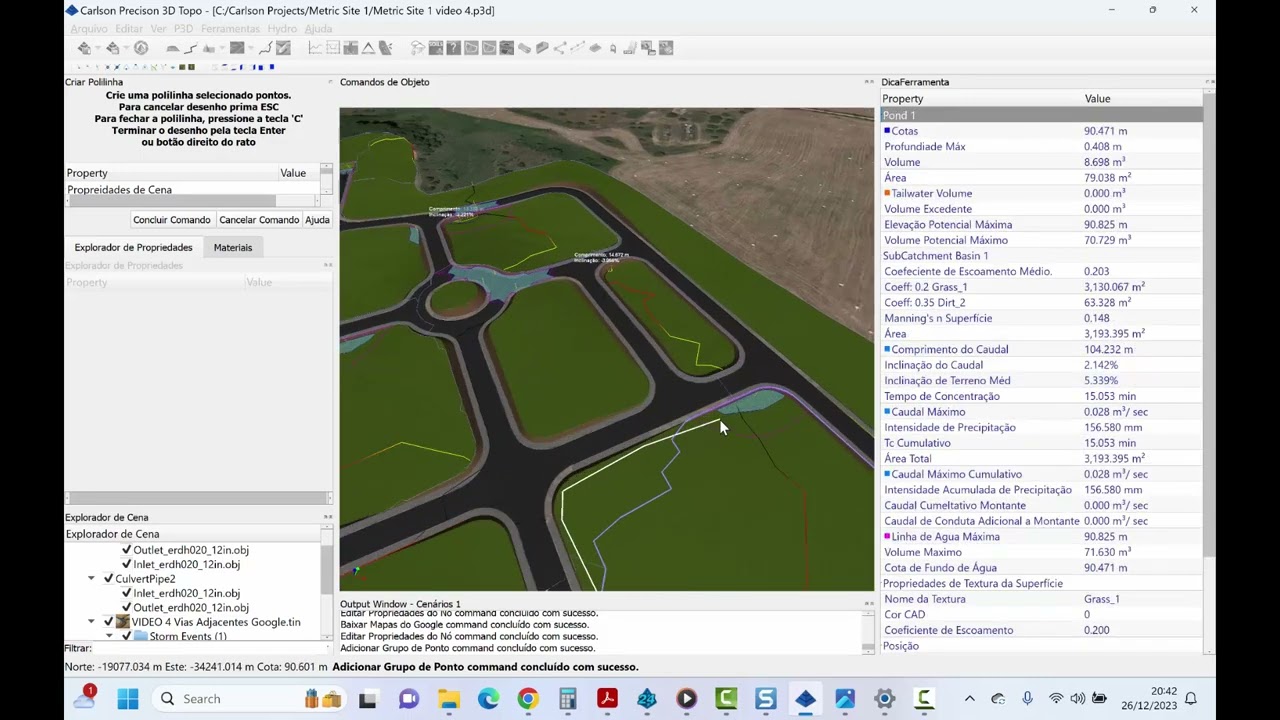Uncheck the Inlet checkbox under CulvertPipe2
The height and width of the screenshot is (720, 1280).
(x=126, y=593)
